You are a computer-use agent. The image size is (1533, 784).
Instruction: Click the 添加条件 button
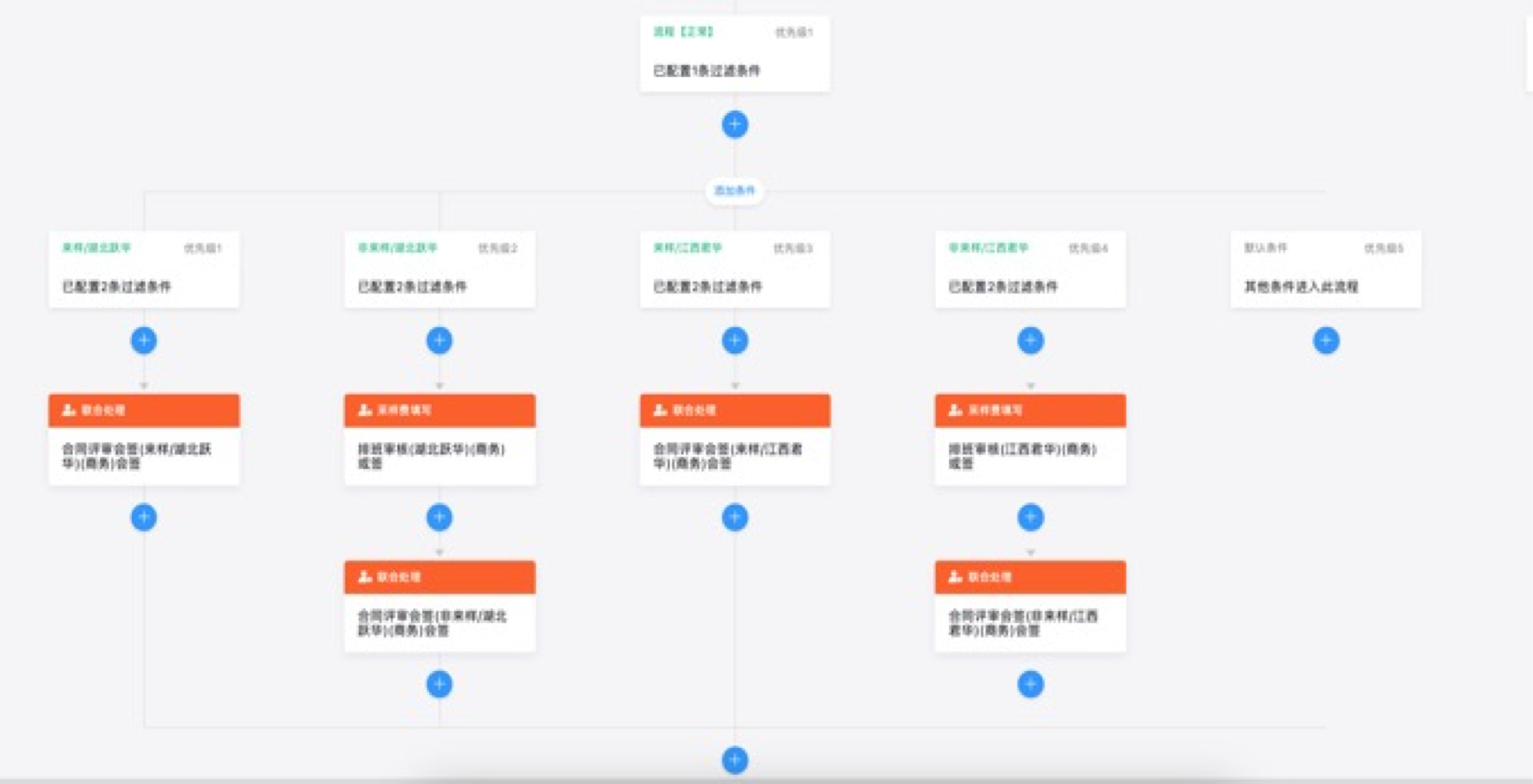point(735,191)
